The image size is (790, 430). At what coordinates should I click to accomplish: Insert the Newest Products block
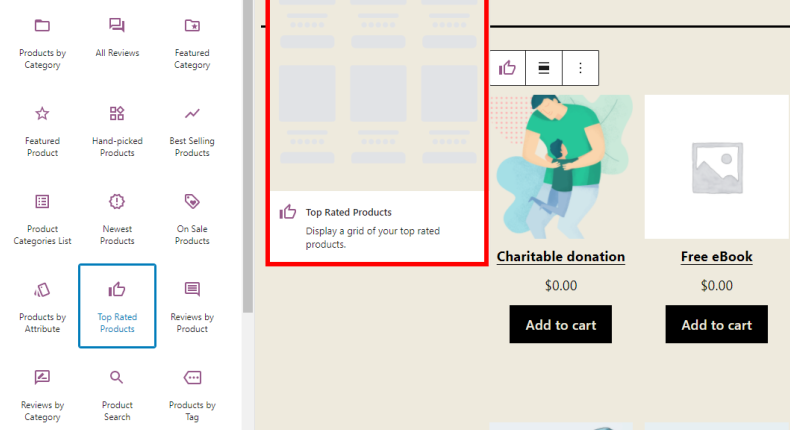pos(117,218)
